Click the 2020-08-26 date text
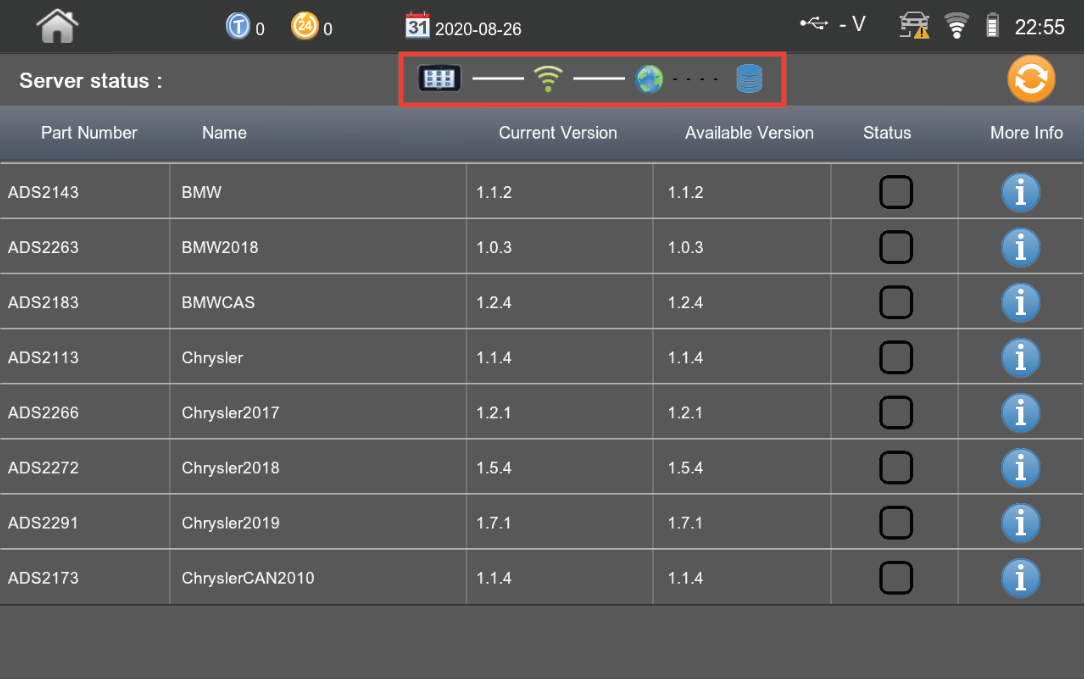 tap(478, 29)
